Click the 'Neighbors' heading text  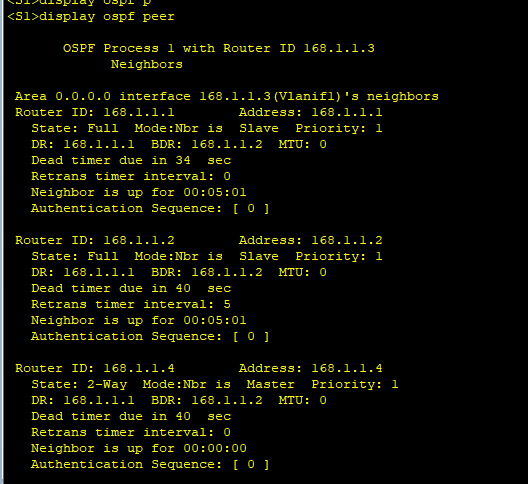[147, 64]
